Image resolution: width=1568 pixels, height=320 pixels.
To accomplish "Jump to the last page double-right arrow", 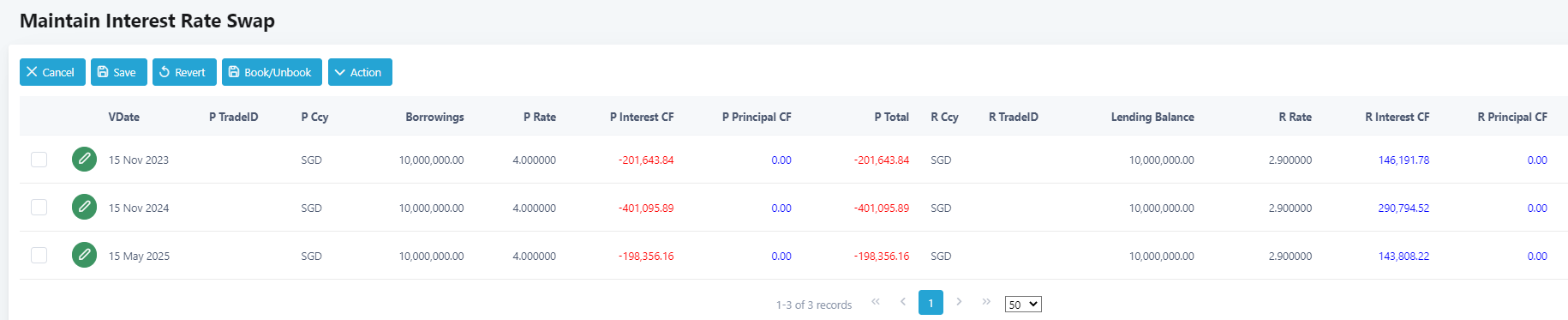I will [x=986, y=302].
